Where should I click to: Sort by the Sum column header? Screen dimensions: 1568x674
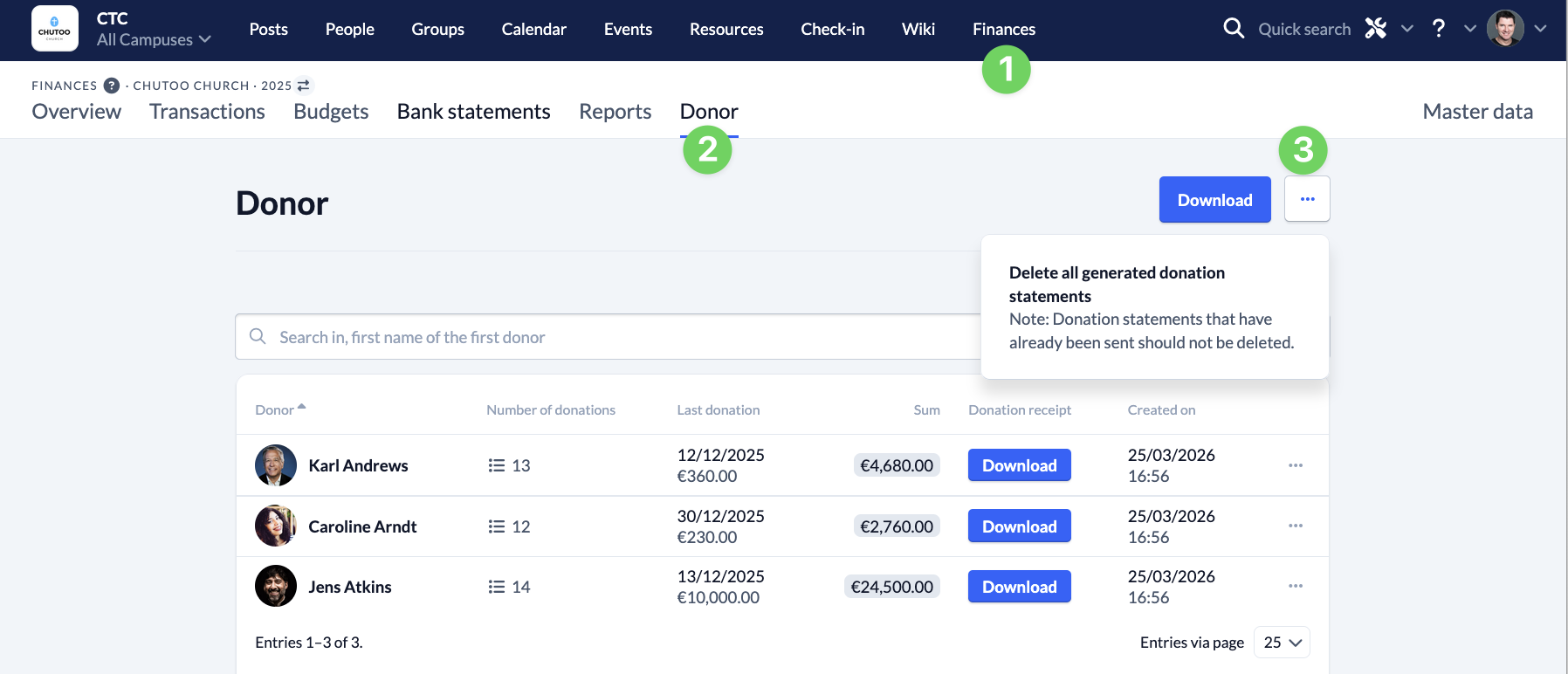(926, 409)
